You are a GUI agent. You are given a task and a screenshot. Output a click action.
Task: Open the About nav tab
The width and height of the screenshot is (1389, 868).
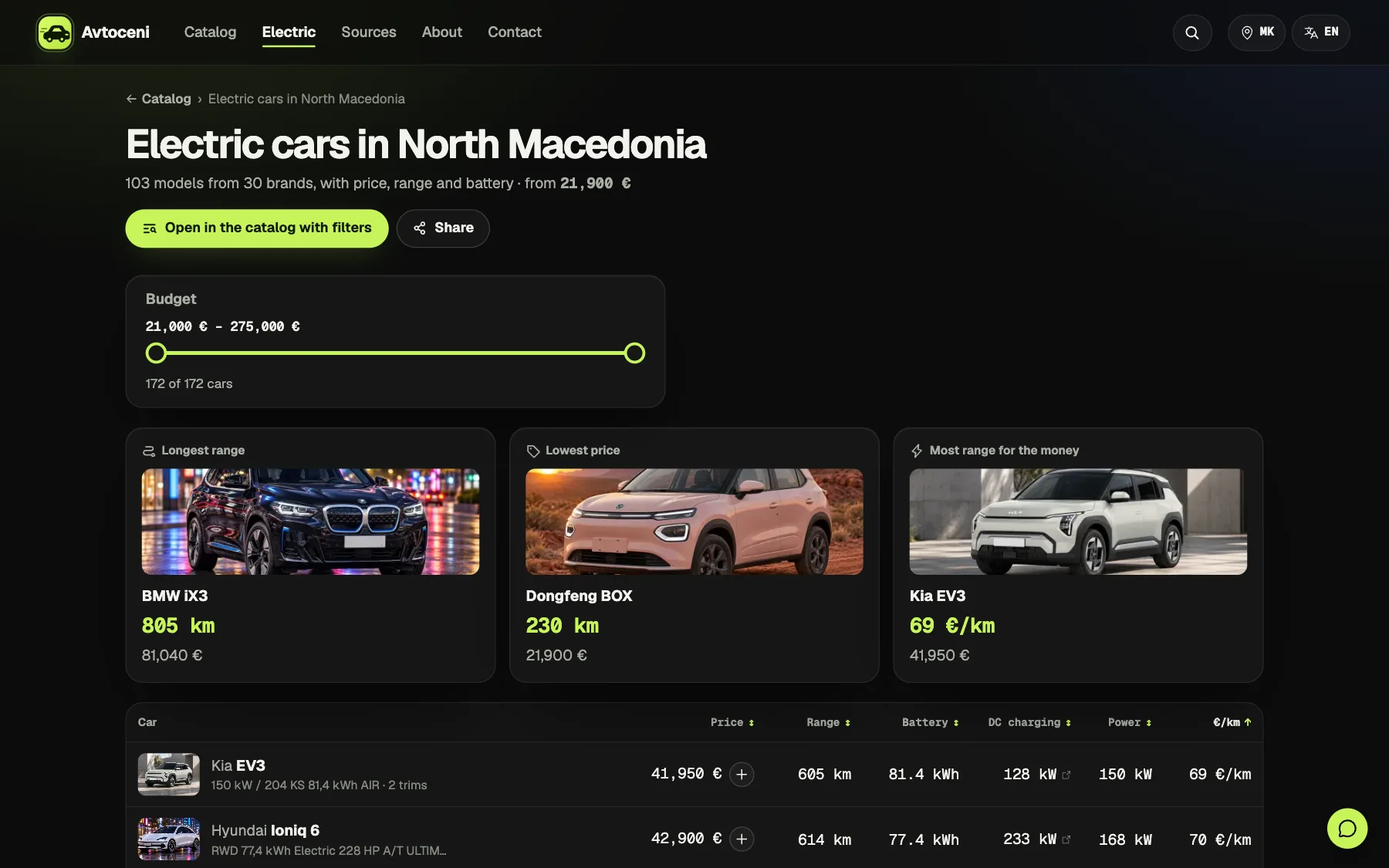442,32
